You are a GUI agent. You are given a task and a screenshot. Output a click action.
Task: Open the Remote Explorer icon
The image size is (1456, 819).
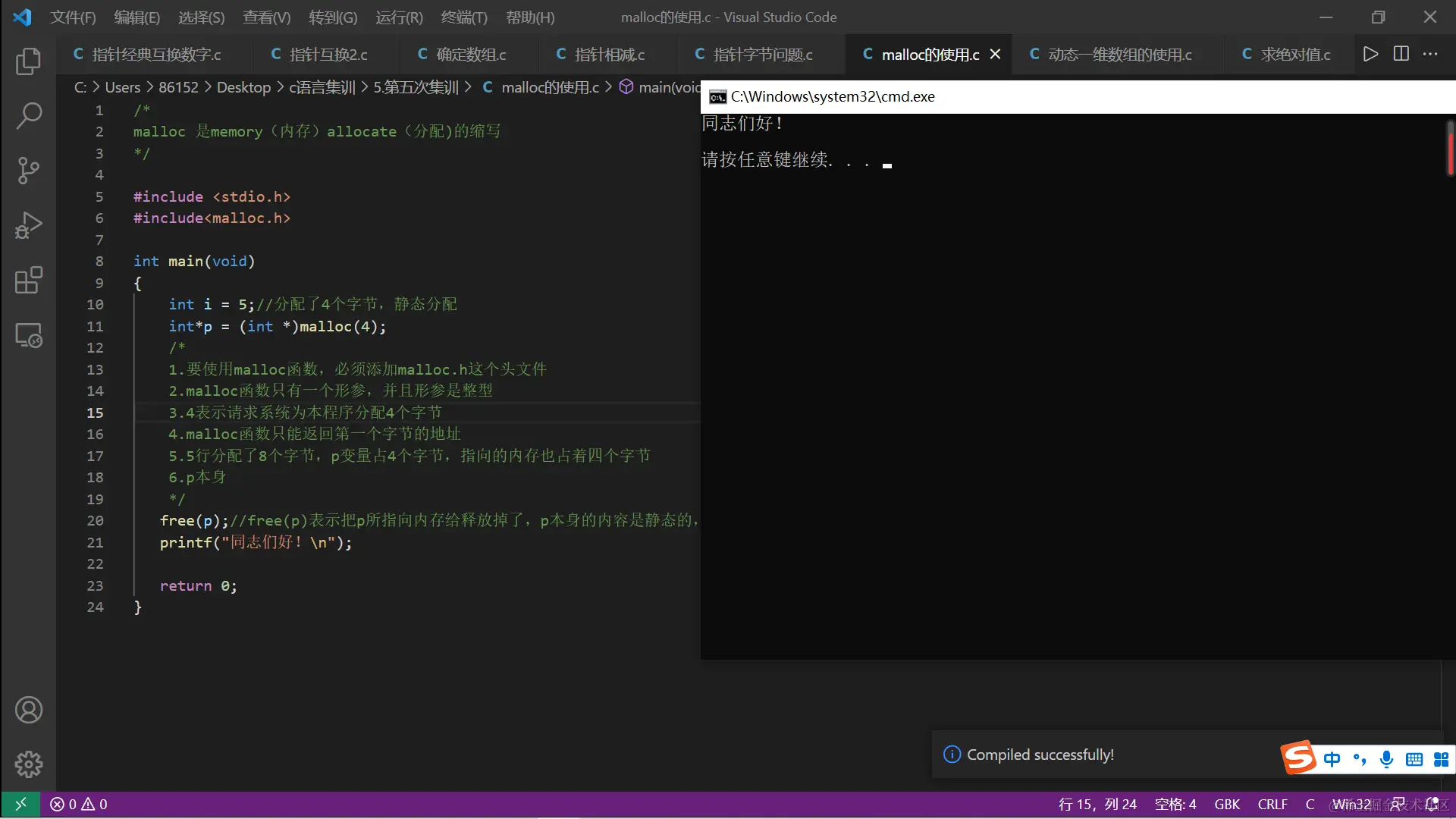(28, 335)
